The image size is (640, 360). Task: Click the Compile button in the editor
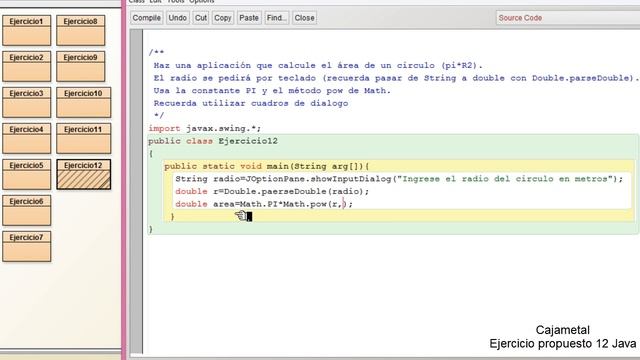147,18
